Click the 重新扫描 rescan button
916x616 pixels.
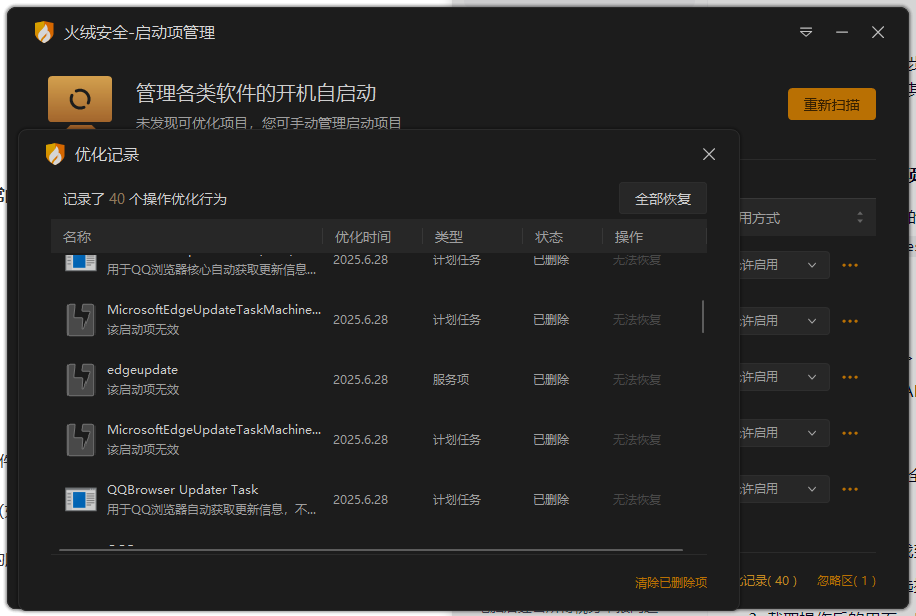(831, 103)
